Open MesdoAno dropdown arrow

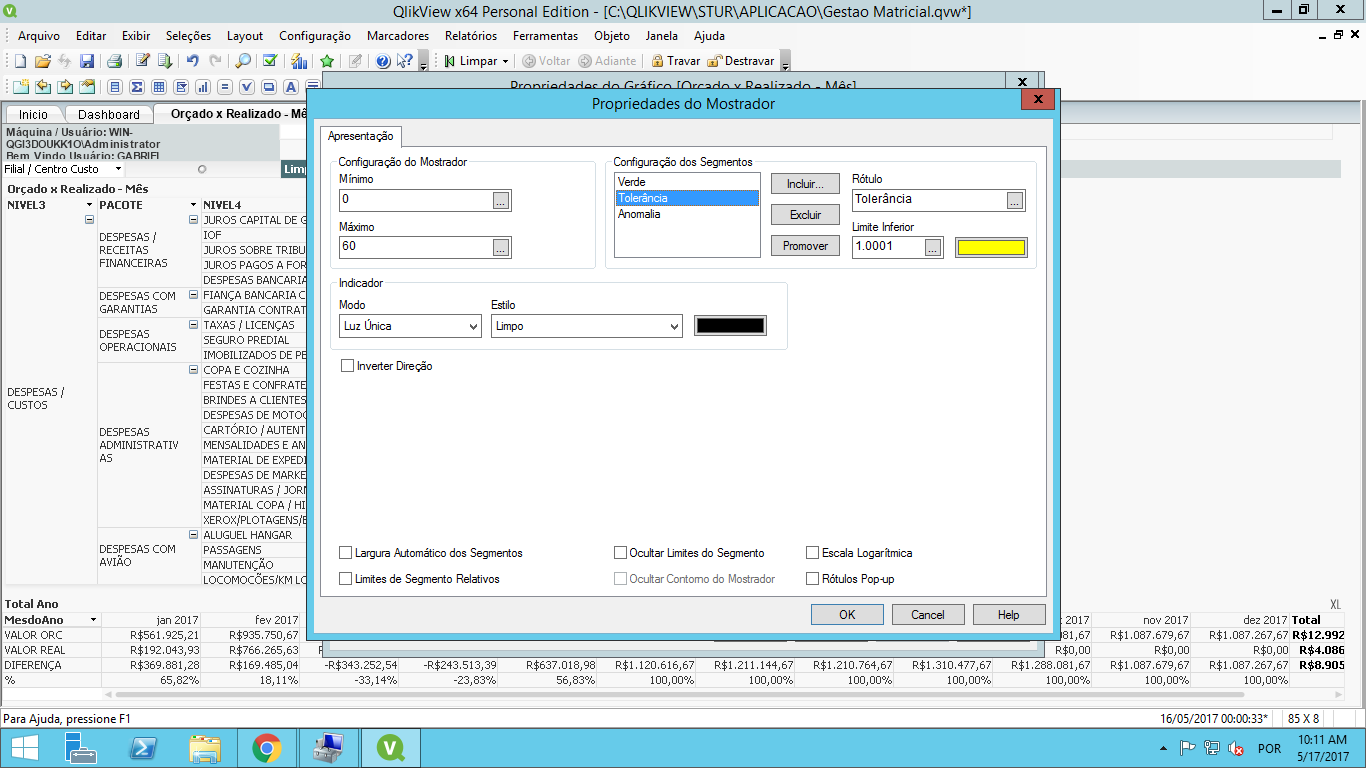click(x=93, y=620)
